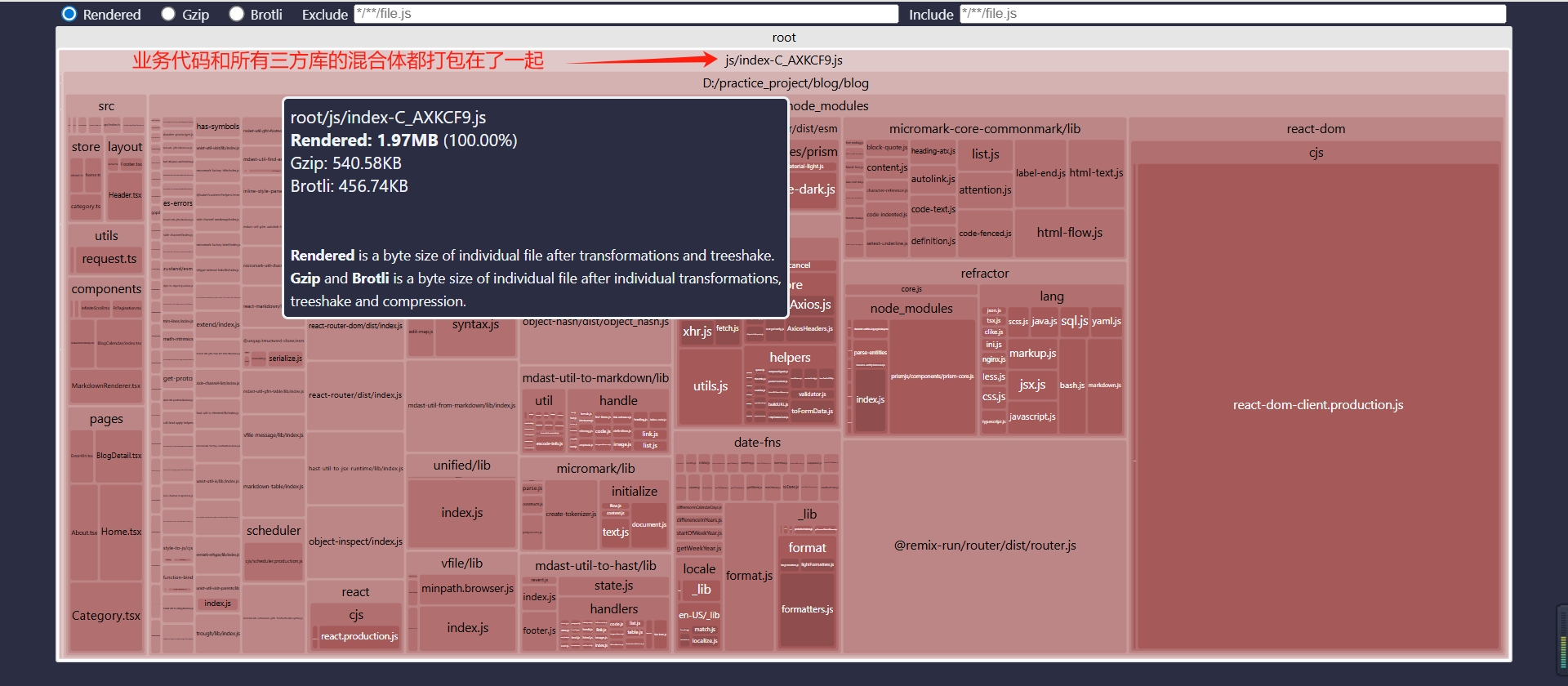Zoom into the date-fns group

tap(757, 443)
